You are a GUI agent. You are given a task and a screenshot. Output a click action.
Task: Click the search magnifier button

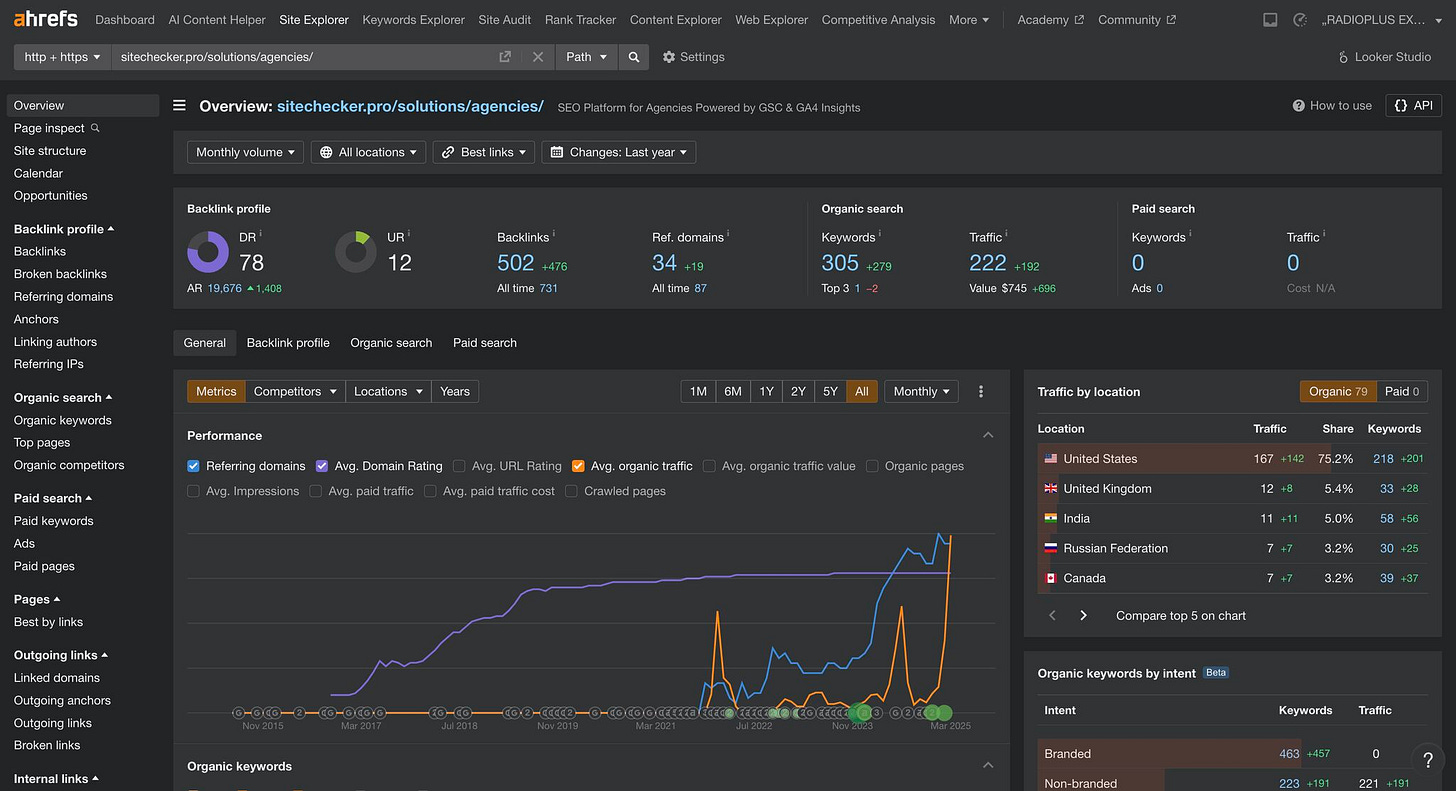point(633,57)
